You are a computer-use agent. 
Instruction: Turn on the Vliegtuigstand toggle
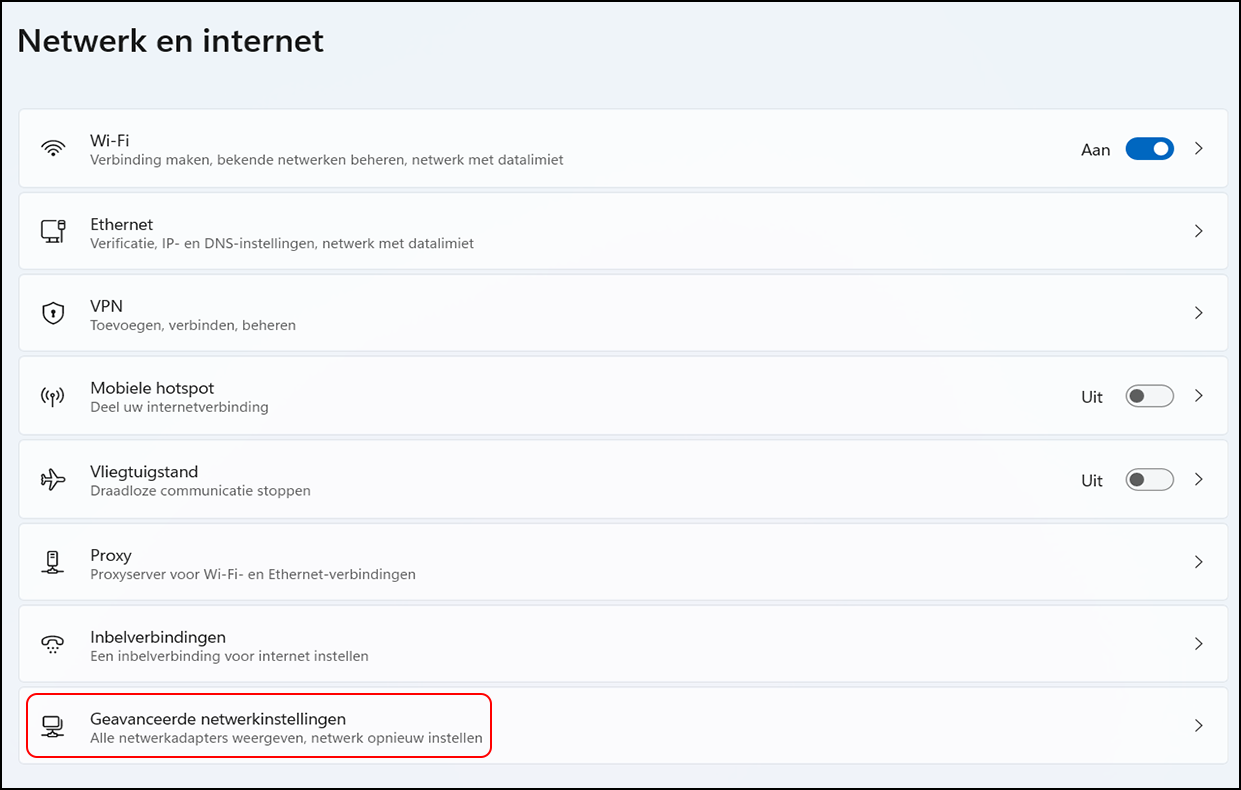pos(1149,480)
